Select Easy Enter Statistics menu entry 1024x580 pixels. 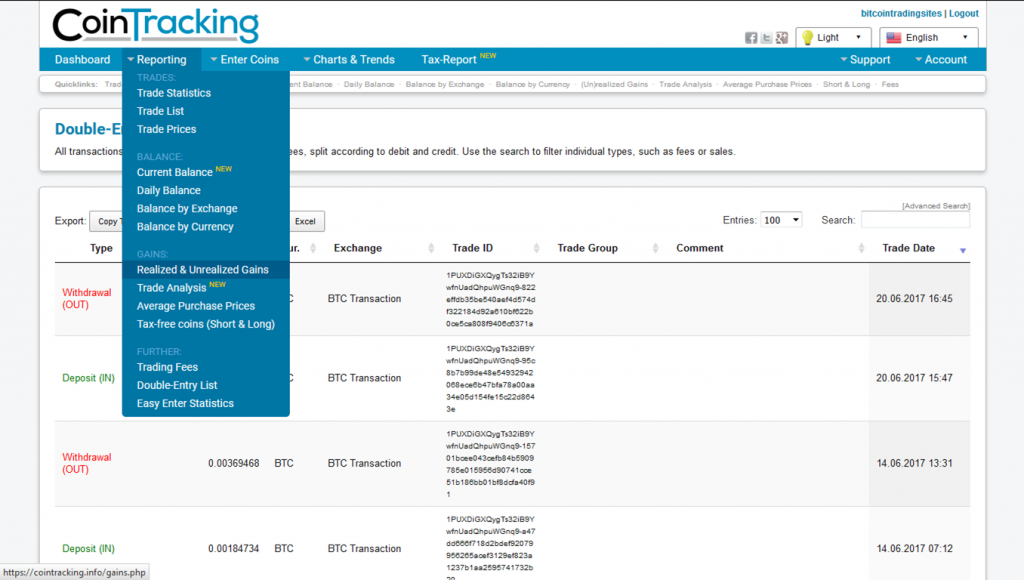pos(185,404)
